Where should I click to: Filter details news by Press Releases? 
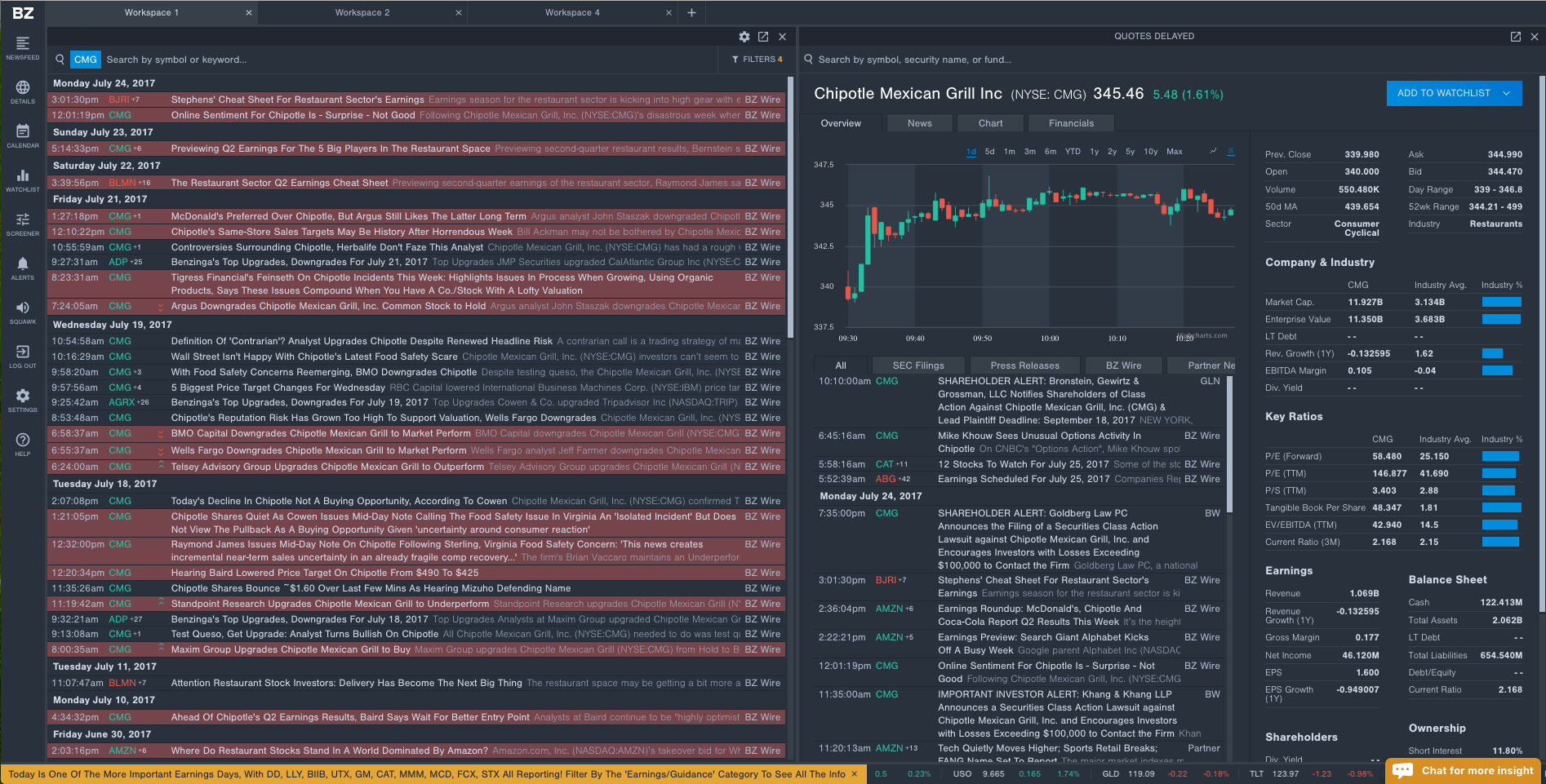coord(1024,365)
